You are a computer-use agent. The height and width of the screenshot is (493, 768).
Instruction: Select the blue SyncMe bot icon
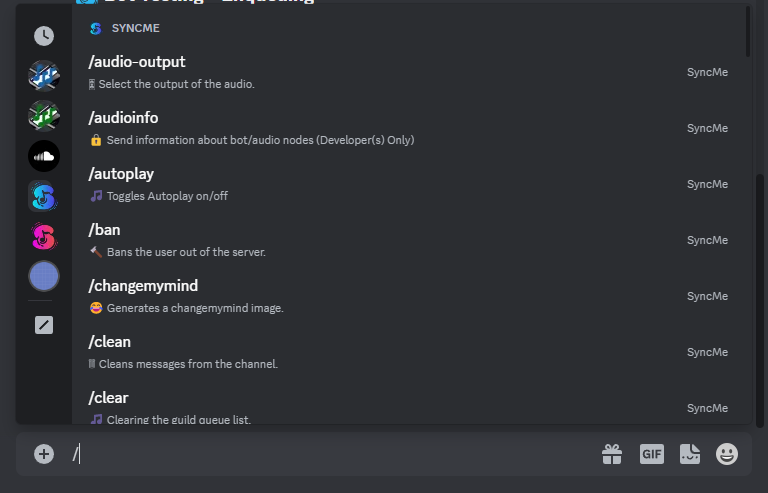coord(44,196)
